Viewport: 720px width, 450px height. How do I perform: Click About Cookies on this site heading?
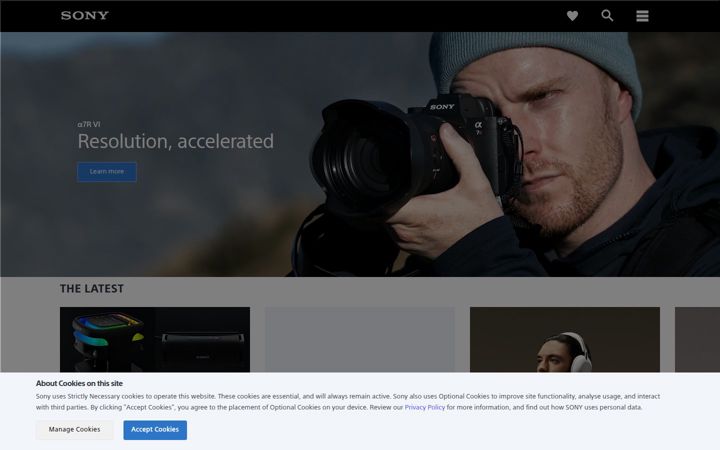(79, 383)
